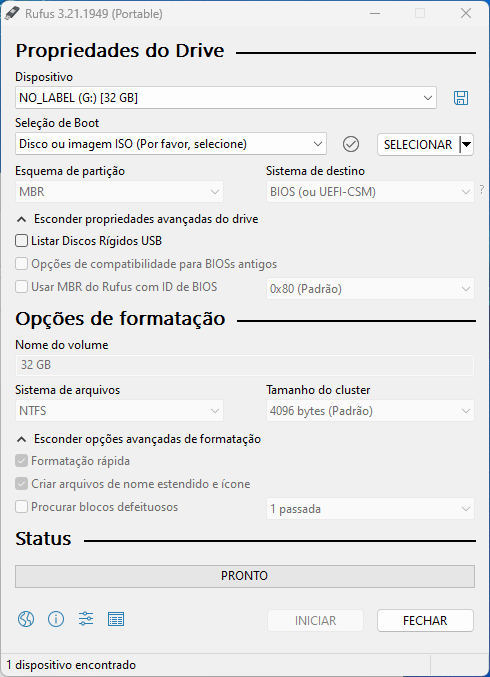Screen dimensions: 490x677
Task: Click the SELECIONAR button
Action: [417, 144]
